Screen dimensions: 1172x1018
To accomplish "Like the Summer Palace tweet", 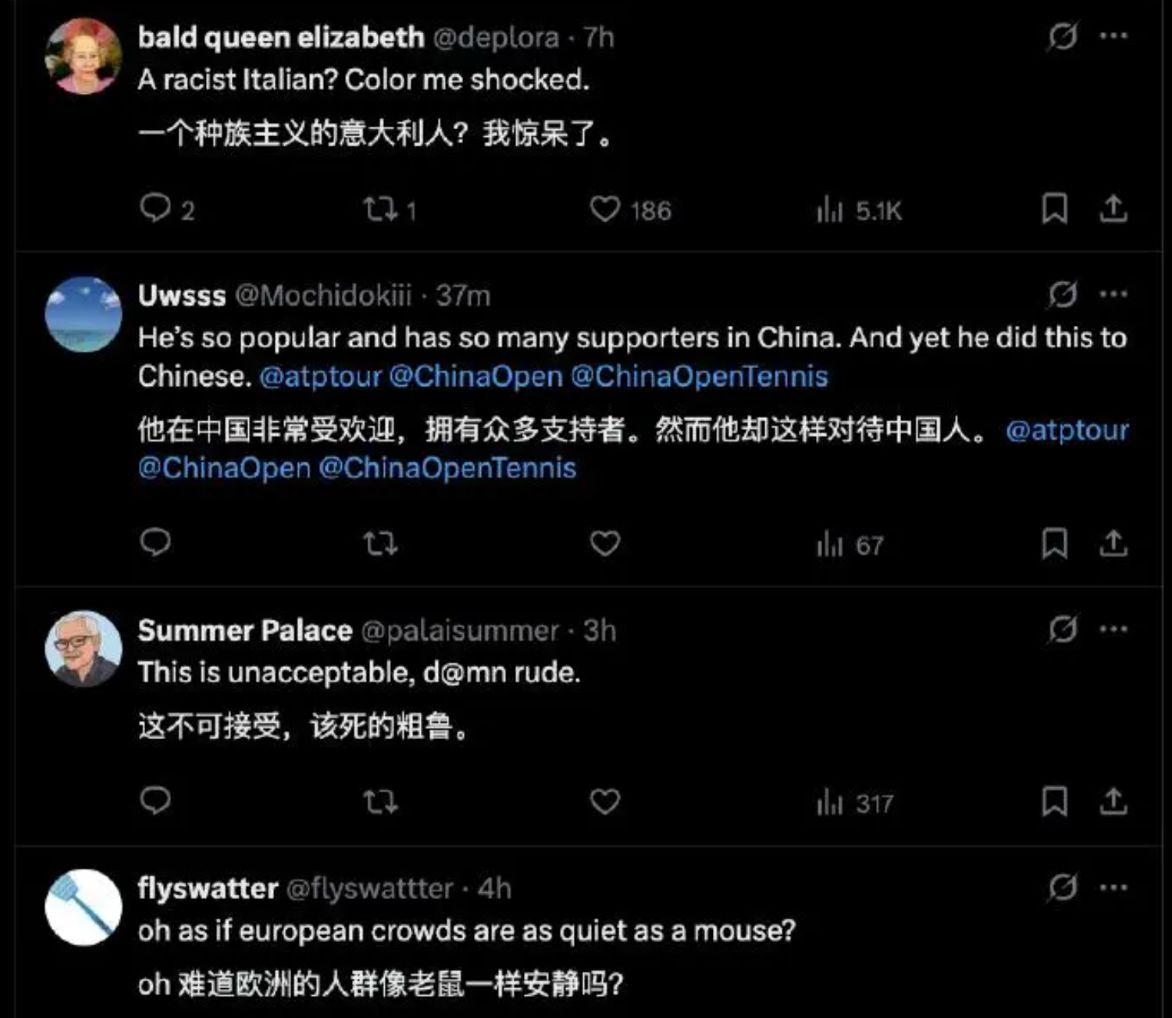I will click(x=605, y=802).
